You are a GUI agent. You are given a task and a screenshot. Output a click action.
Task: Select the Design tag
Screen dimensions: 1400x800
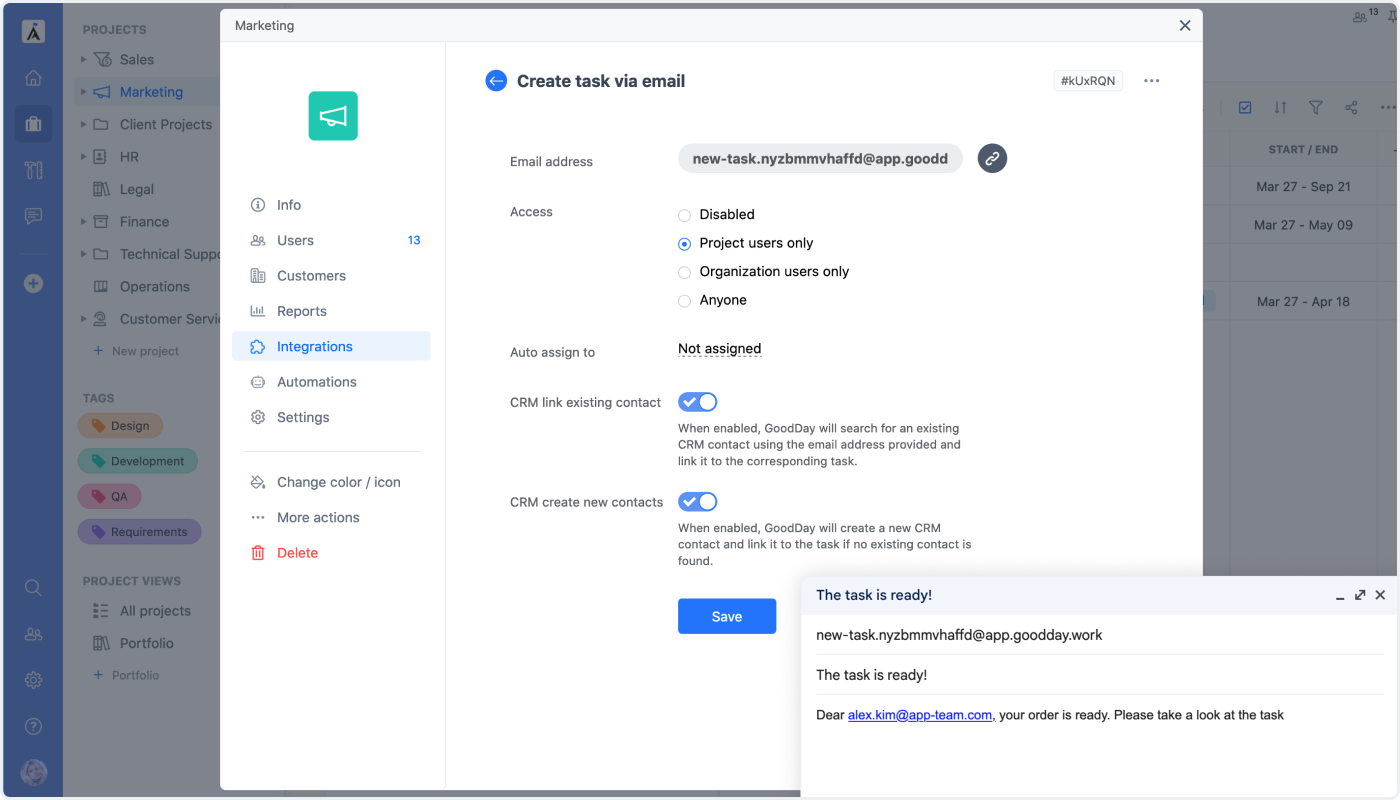pyautogui.click(x=120, y=426)
